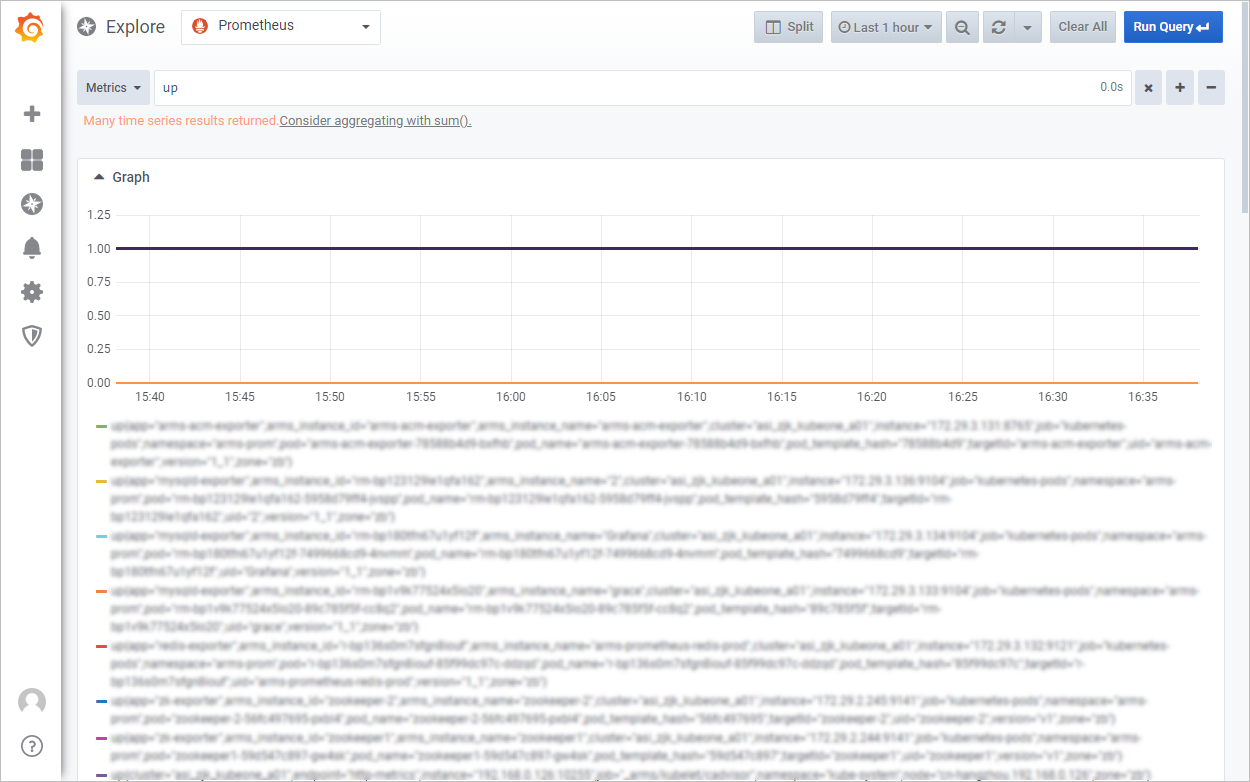Click the refresh query icon
This screenshot has width=1250, height=782.
[998, 27]
